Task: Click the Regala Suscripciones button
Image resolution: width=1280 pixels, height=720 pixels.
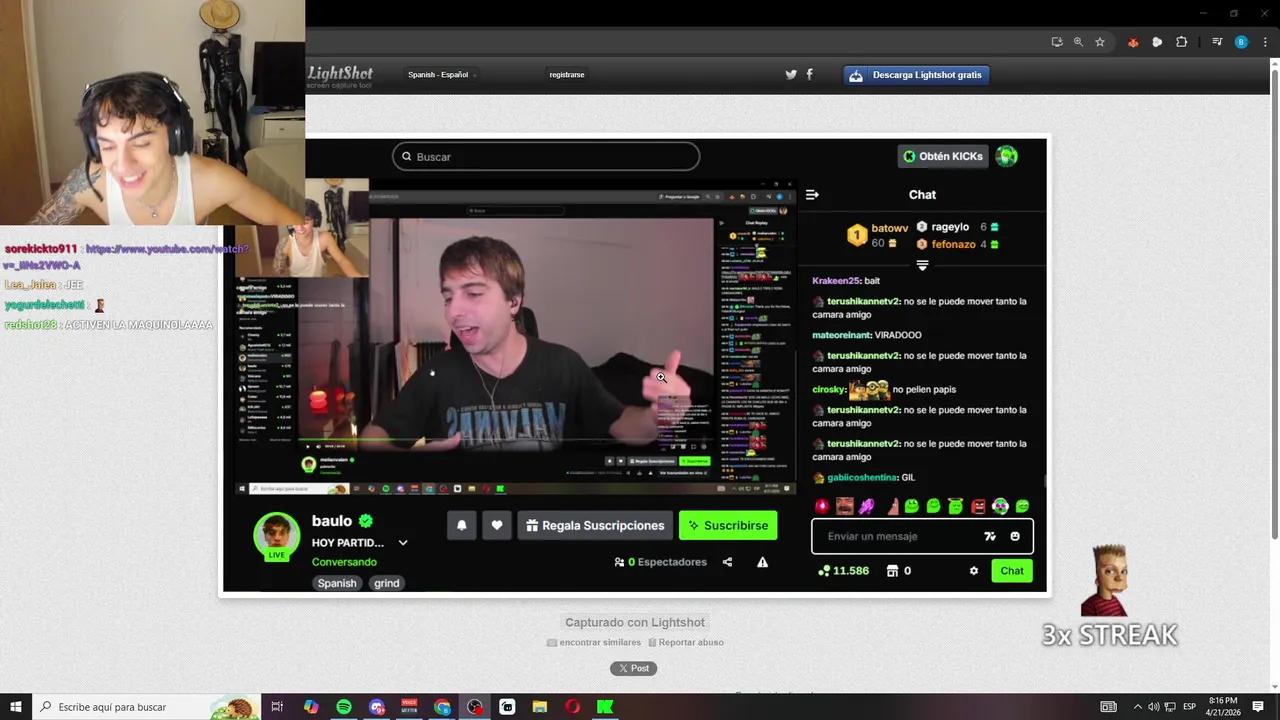Action: coord(595,525)
